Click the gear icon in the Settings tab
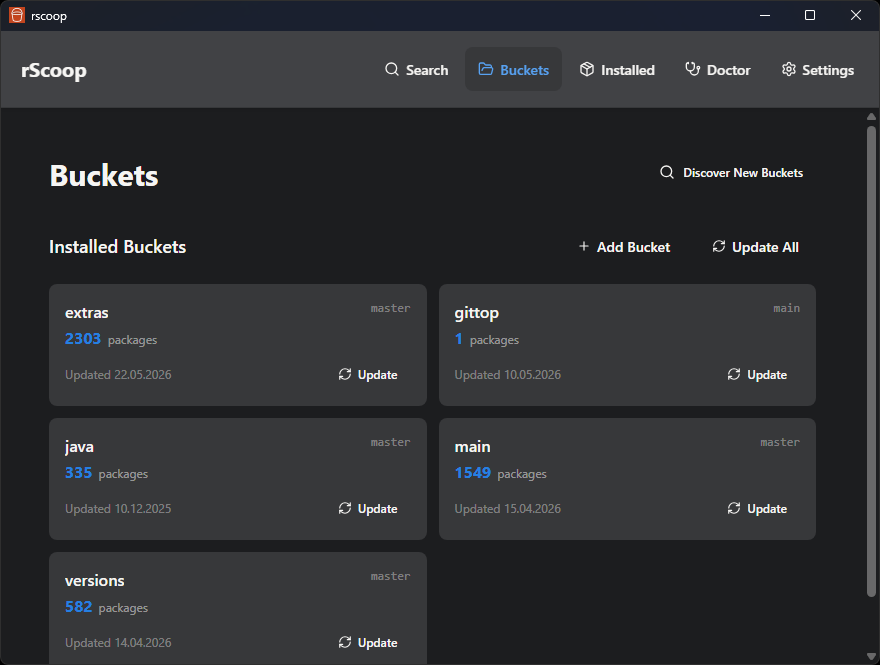 coord(789,69)
